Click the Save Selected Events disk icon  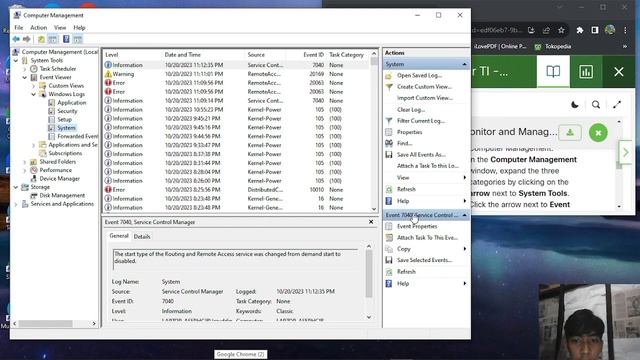point(389,260)
